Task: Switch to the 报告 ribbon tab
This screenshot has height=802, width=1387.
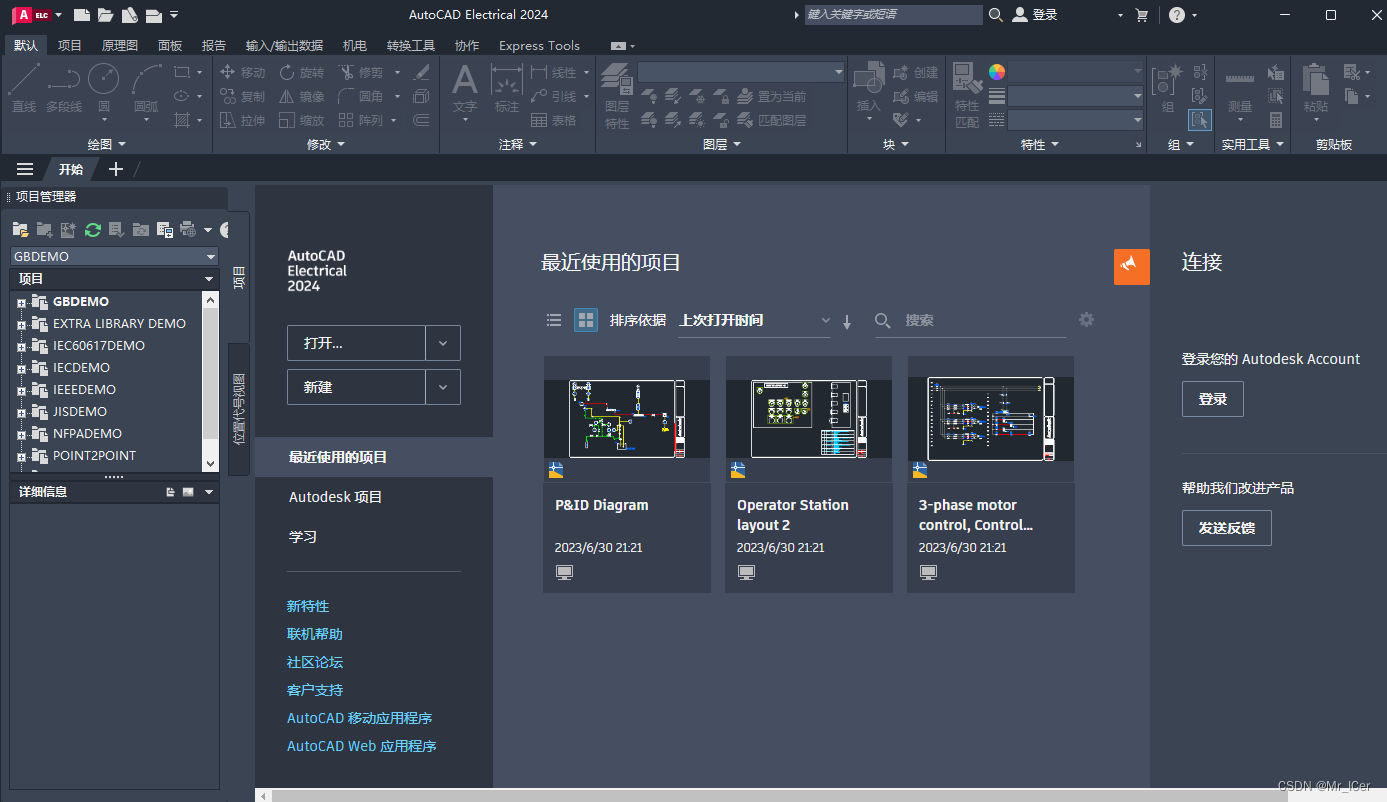Action: tap(214, 45)
